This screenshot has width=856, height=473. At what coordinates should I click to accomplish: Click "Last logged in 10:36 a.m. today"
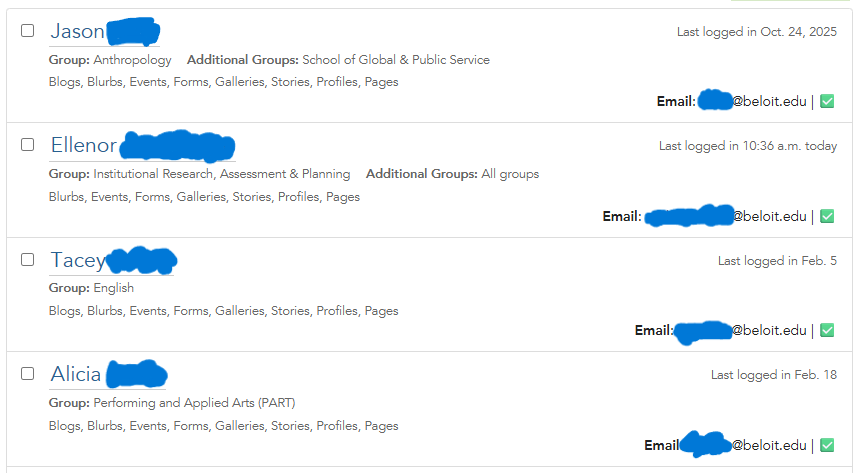point(747,146)
